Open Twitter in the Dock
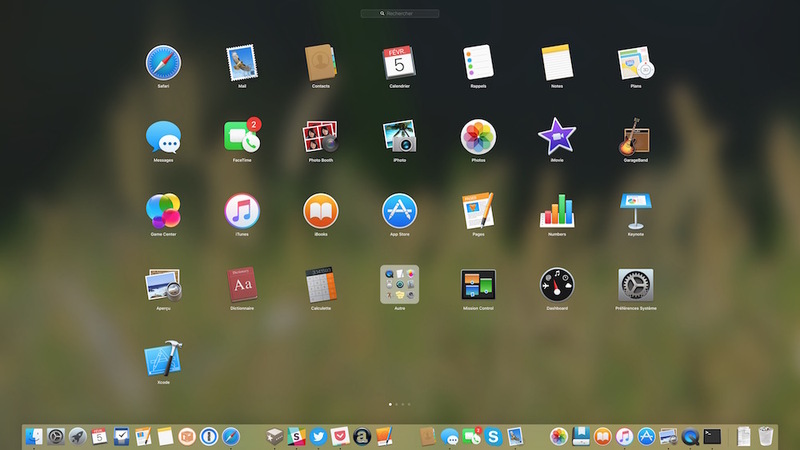The width and height of the screenshot is (800, 450). (318, 437)
